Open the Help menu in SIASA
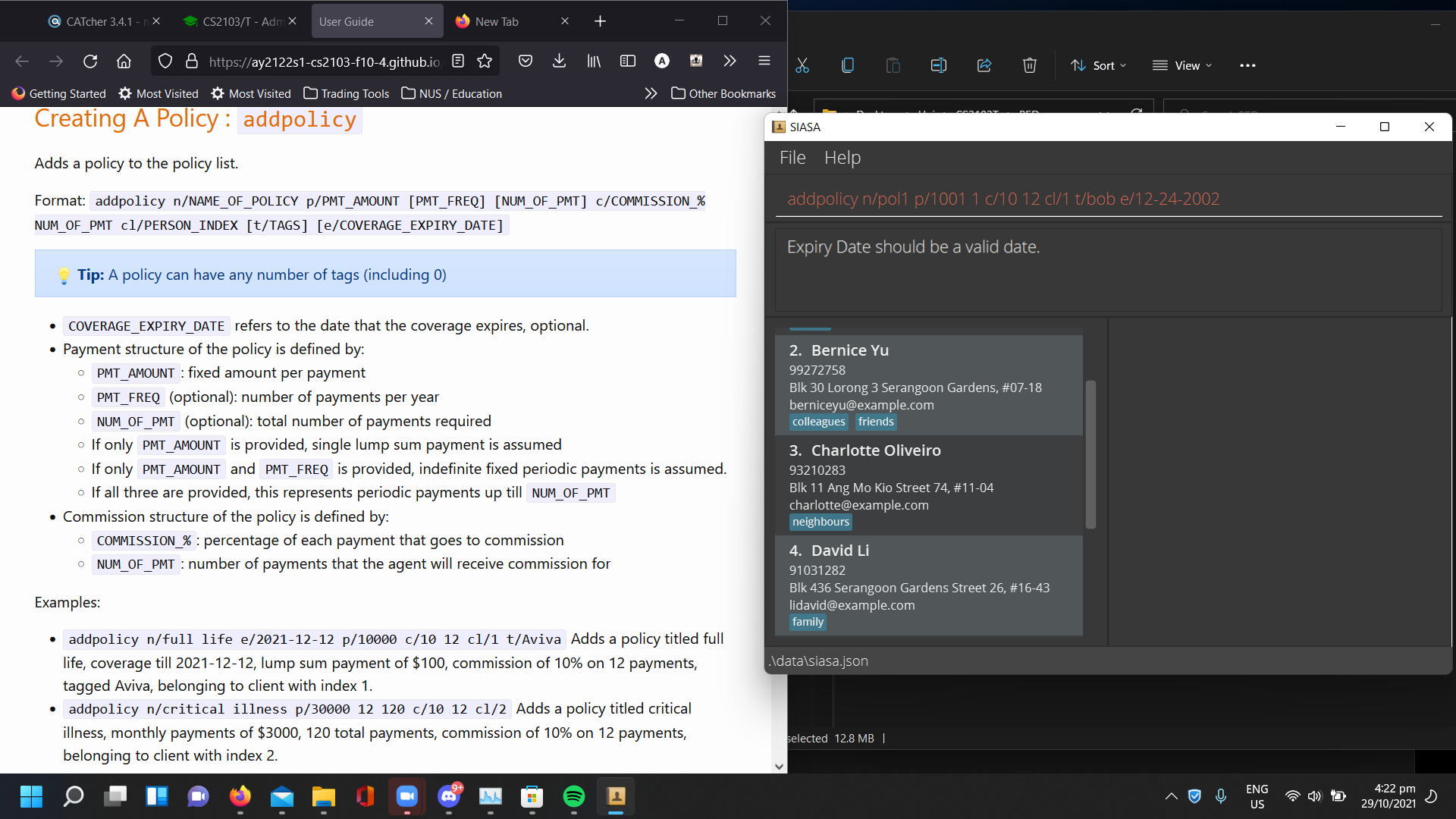Image resolution: width=1456 pixels, height=819 pixels. 842,158
